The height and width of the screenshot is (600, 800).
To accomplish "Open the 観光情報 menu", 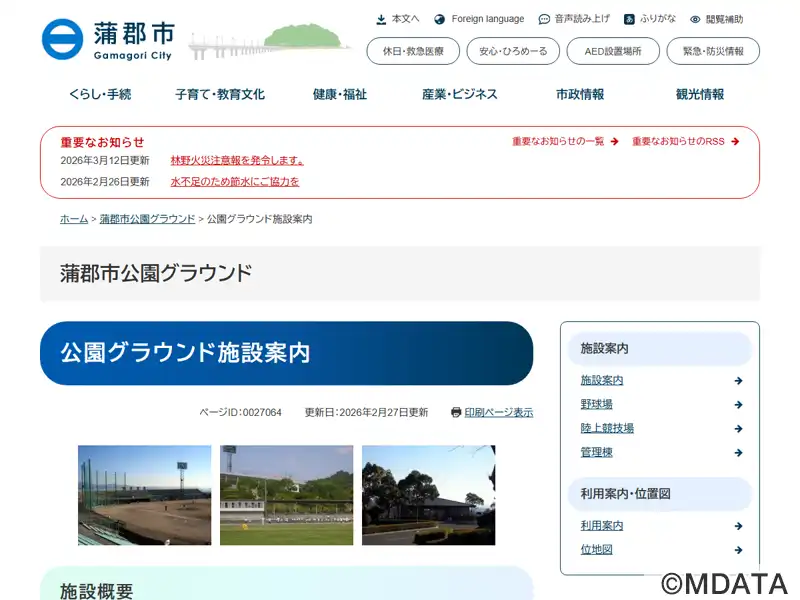I will coord(700,94).
